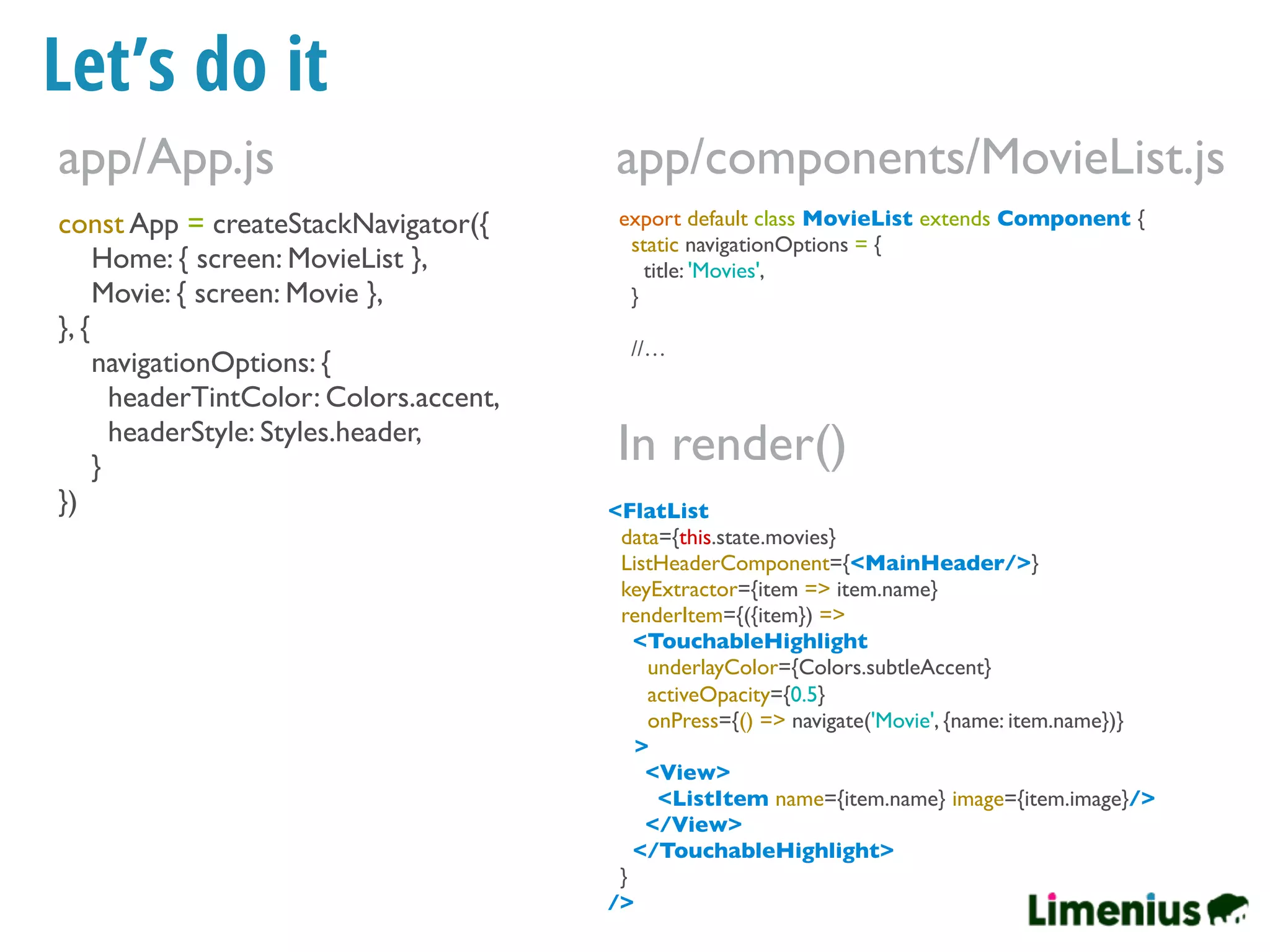Image resolution: width=1270 pixels, height=952 pixels.
Task: Click the "Home: { screen: MovieList }" line
Action: pyautogui.click(x=259, y=259)
